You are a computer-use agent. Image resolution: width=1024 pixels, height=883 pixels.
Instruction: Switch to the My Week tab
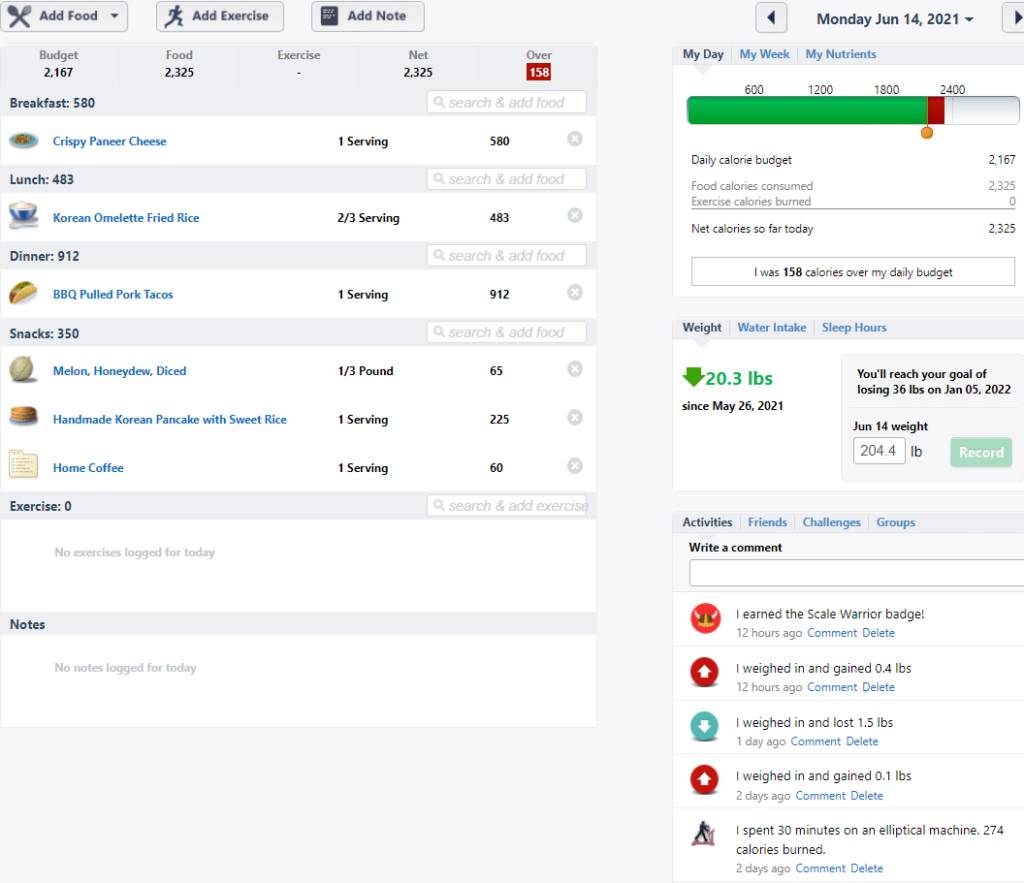coord(764,54)
